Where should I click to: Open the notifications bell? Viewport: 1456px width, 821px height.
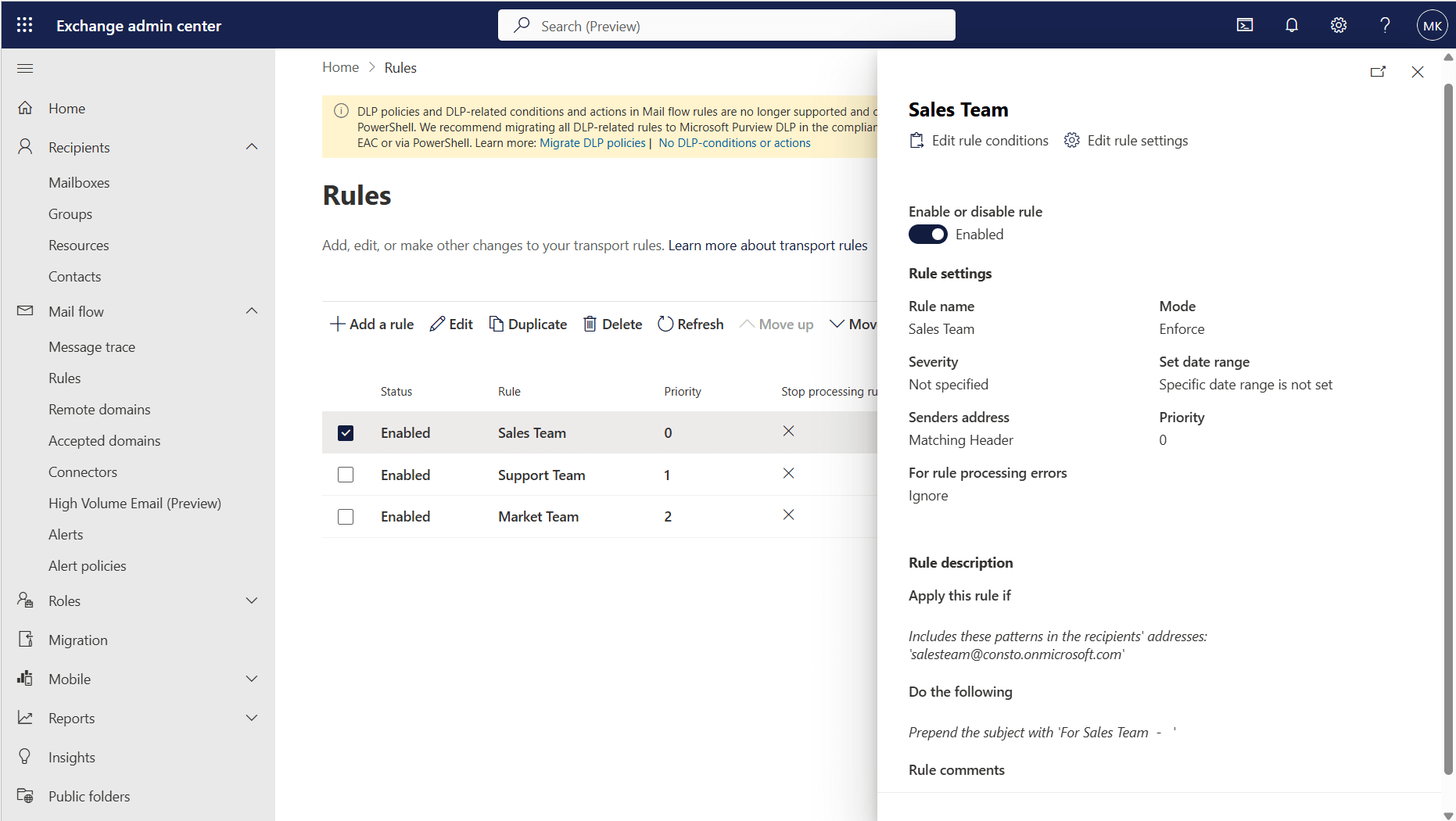click(x=1291, y=25)
